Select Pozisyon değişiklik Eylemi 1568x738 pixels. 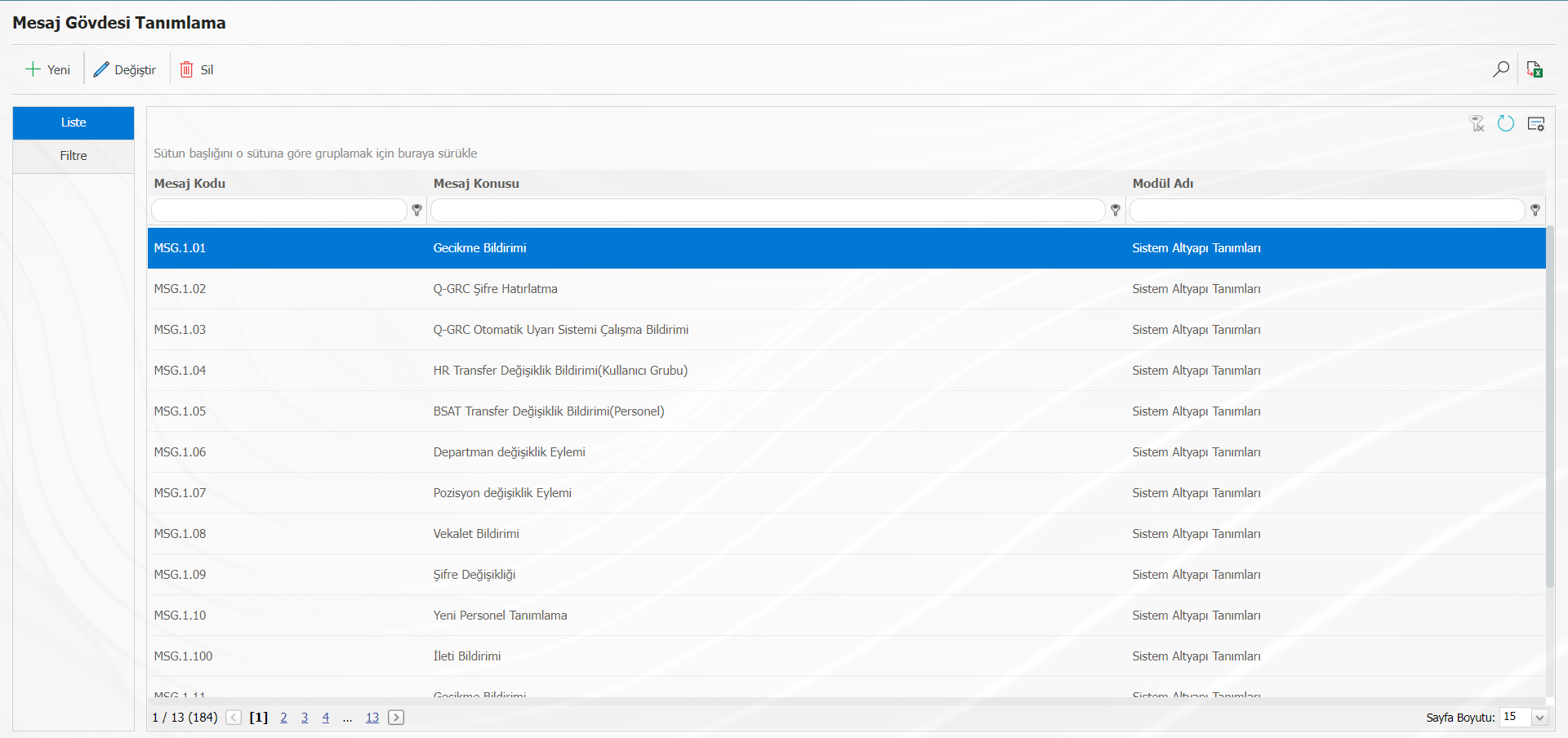pos(502,493)
